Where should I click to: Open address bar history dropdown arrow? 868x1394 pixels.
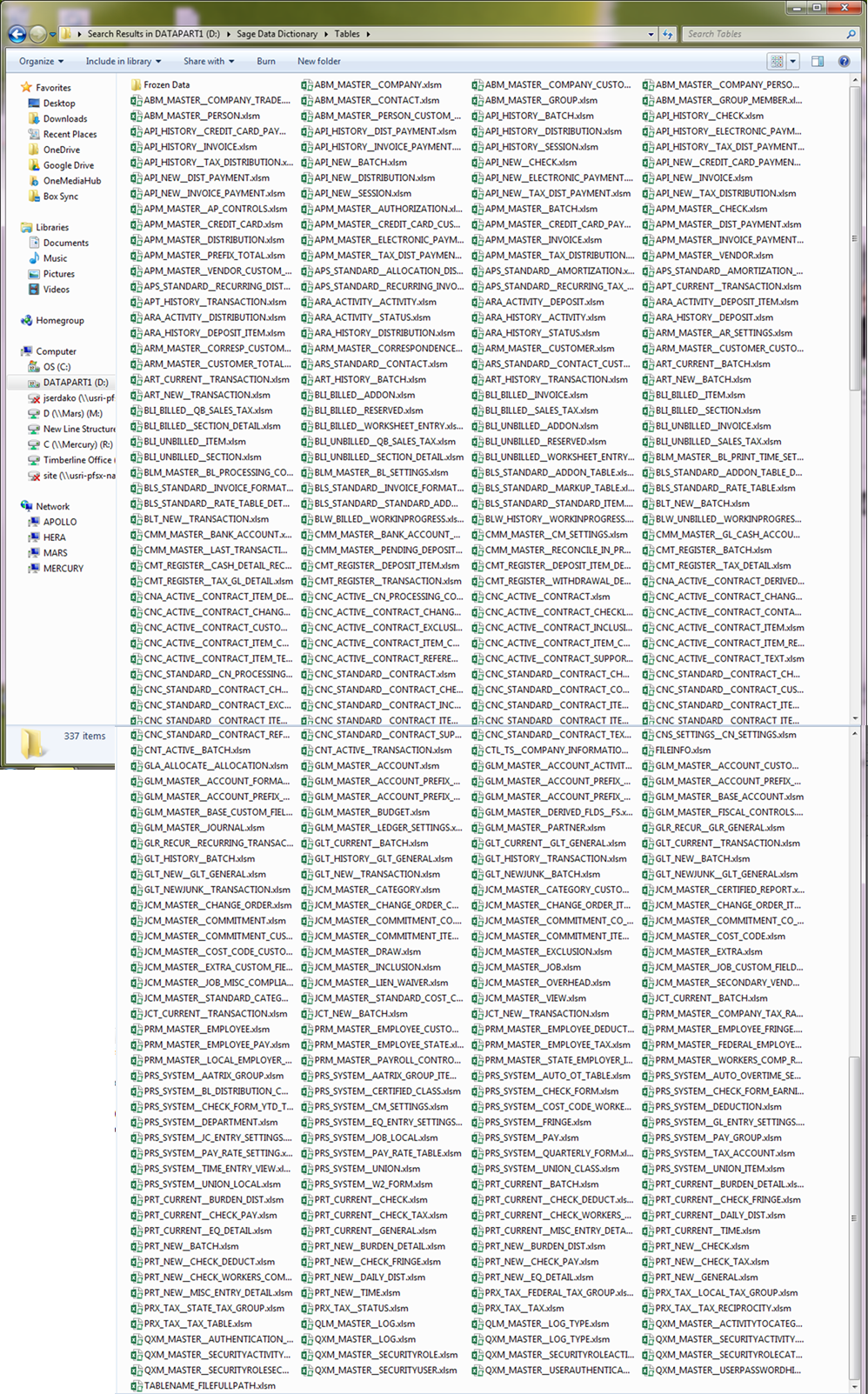click(x=651, y=34)
